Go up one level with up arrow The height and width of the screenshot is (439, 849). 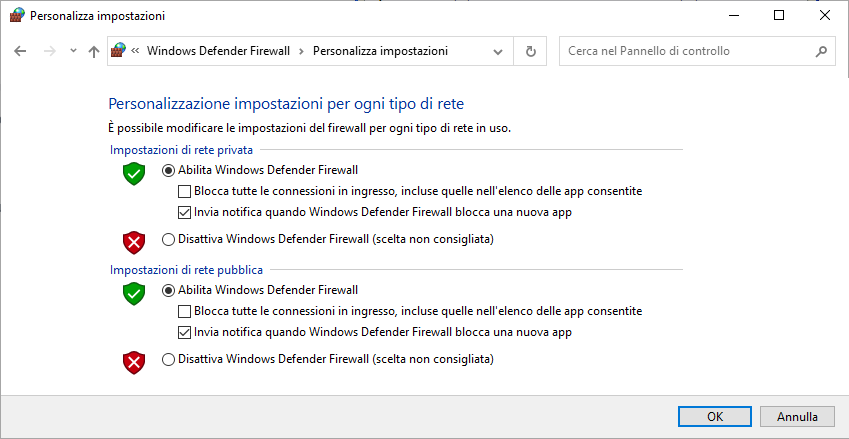pos(94,51)
